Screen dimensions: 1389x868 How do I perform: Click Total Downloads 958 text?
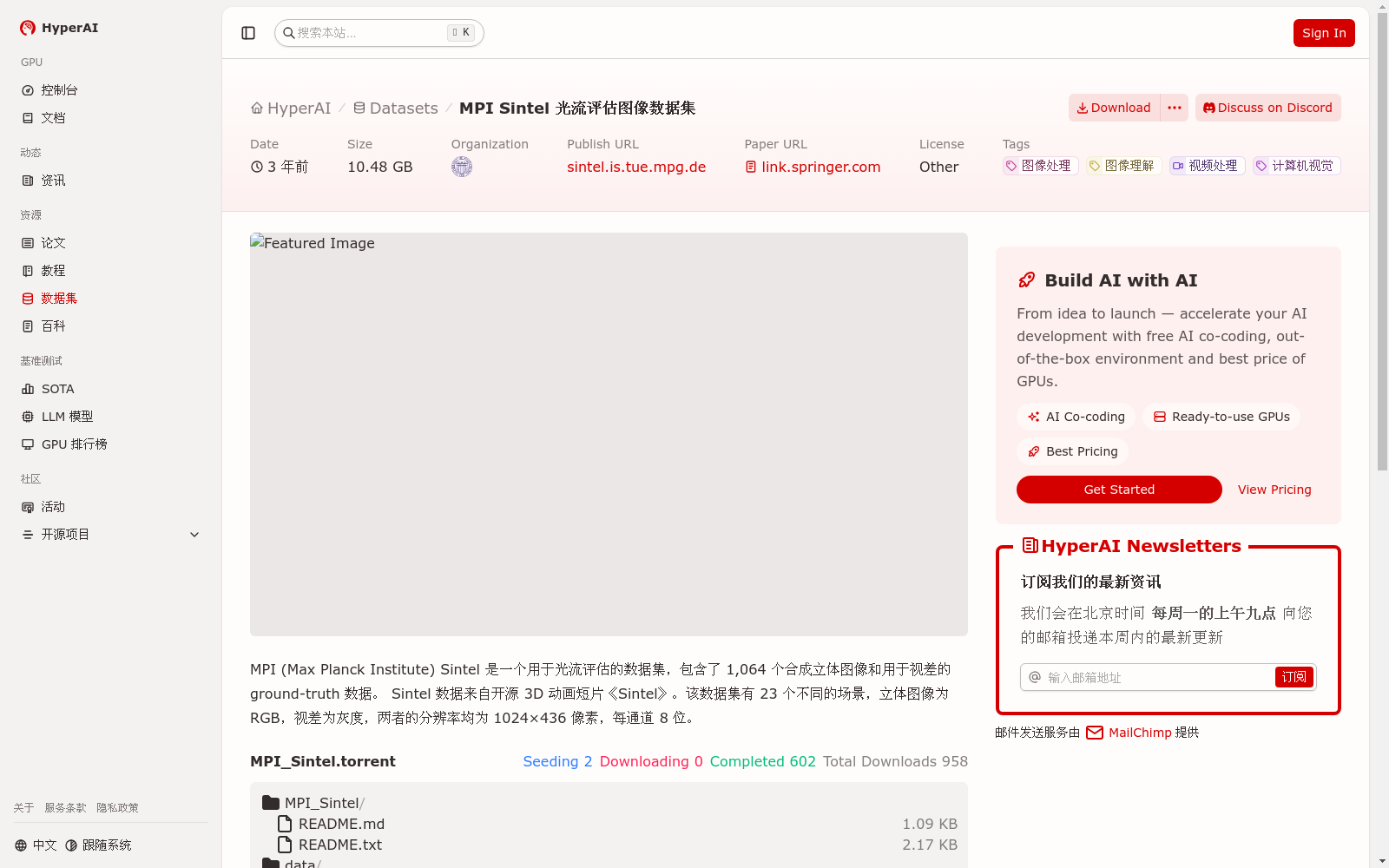pos(895,761)
